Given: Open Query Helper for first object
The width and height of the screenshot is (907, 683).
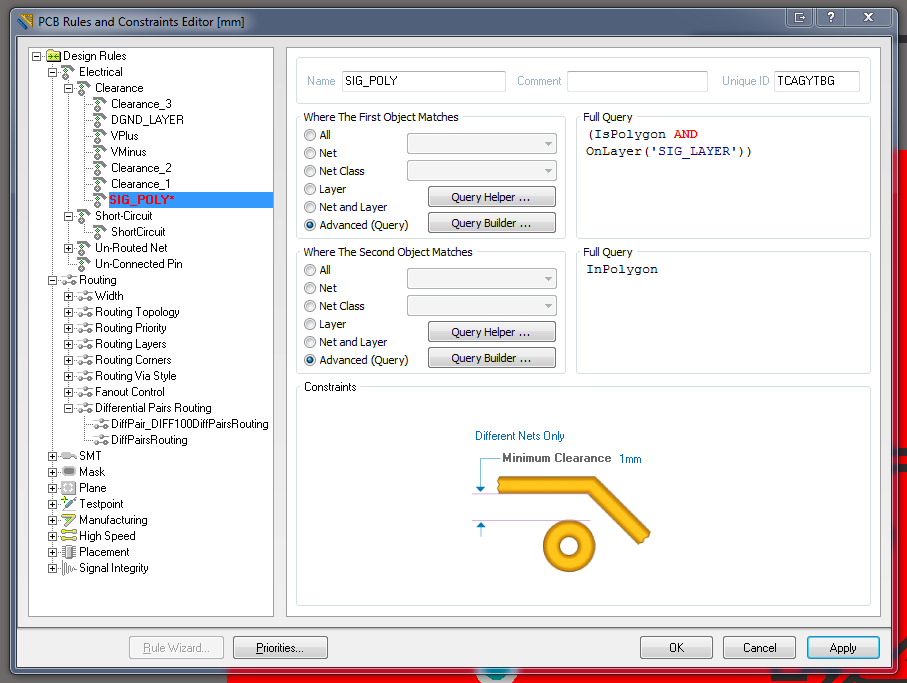Looking at the screenshot, I should pos(492,197).
